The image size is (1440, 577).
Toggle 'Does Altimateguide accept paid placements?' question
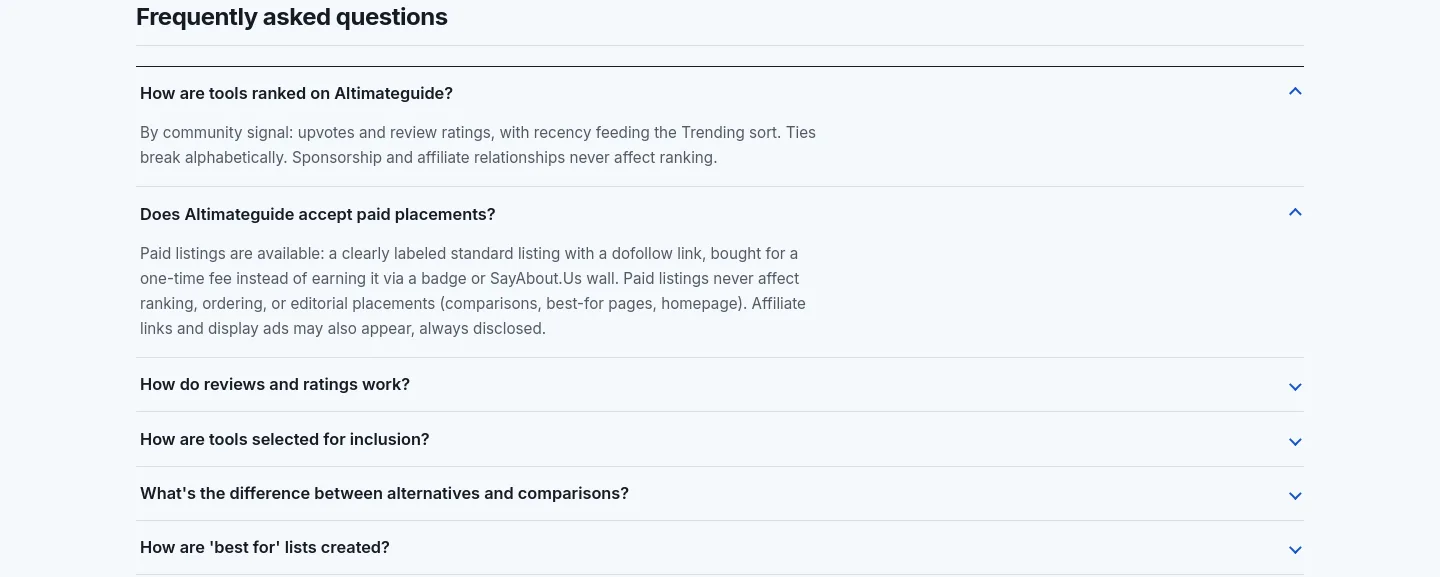click(318, 214)
